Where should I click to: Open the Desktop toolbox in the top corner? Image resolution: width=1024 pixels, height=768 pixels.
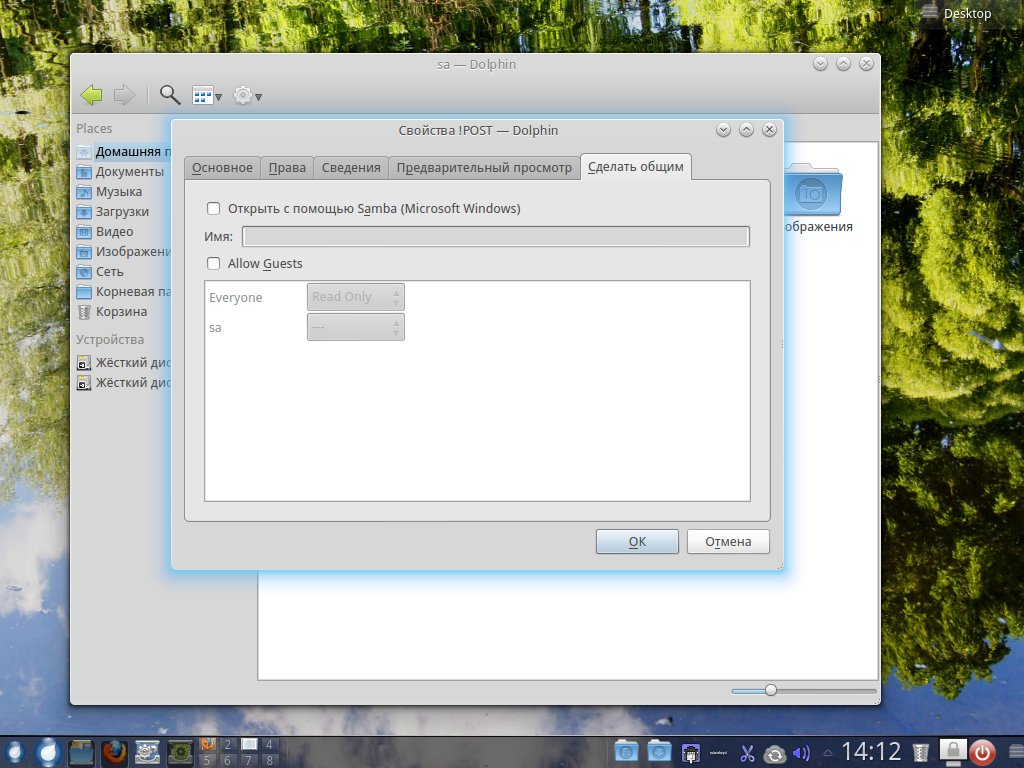pos(958,13)
